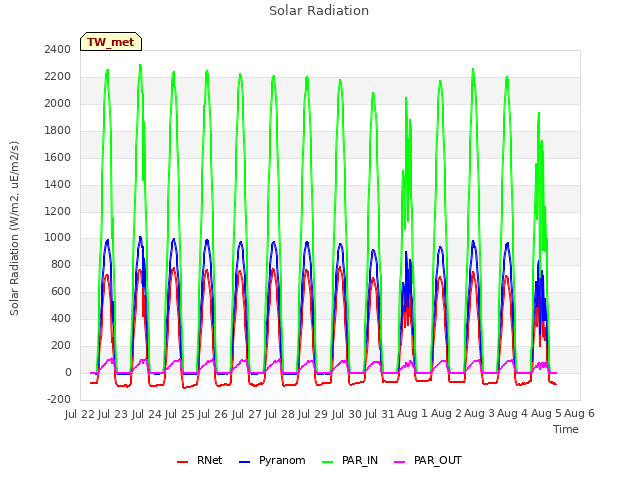Click the TW_met annotation box
The height and width of the screenshot is (480, 640).
[x=111, y=42]
